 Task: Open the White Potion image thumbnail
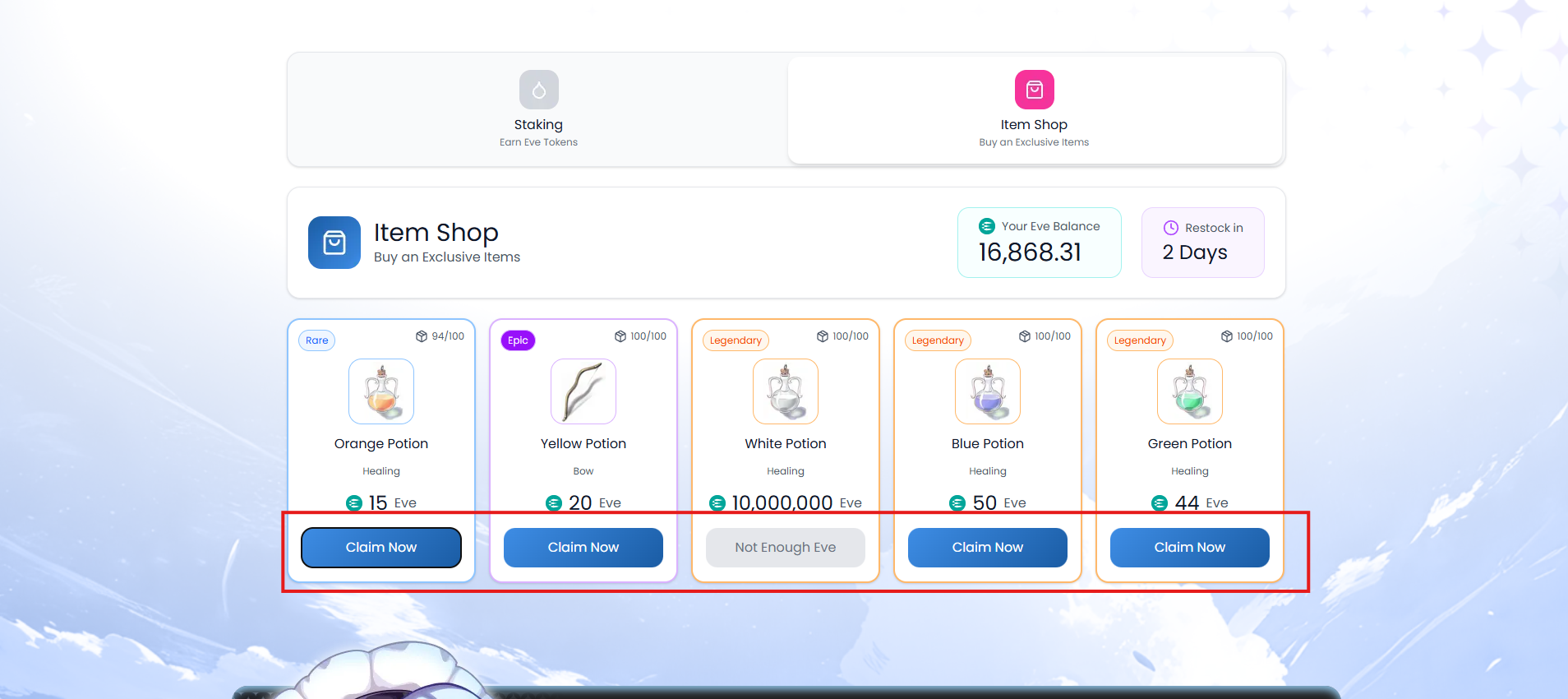(786, 391)
